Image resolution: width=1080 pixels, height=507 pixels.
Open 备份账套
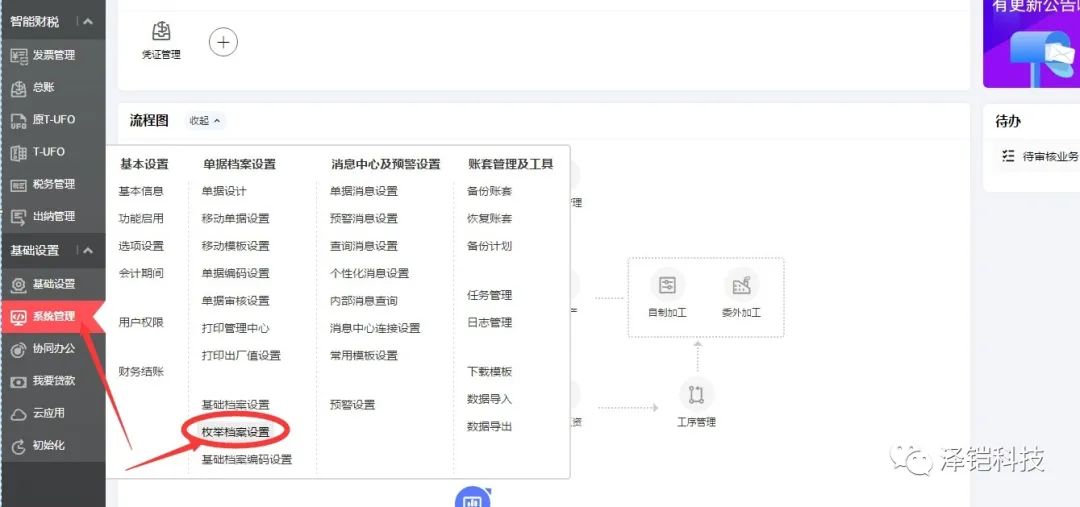[490, 192]
